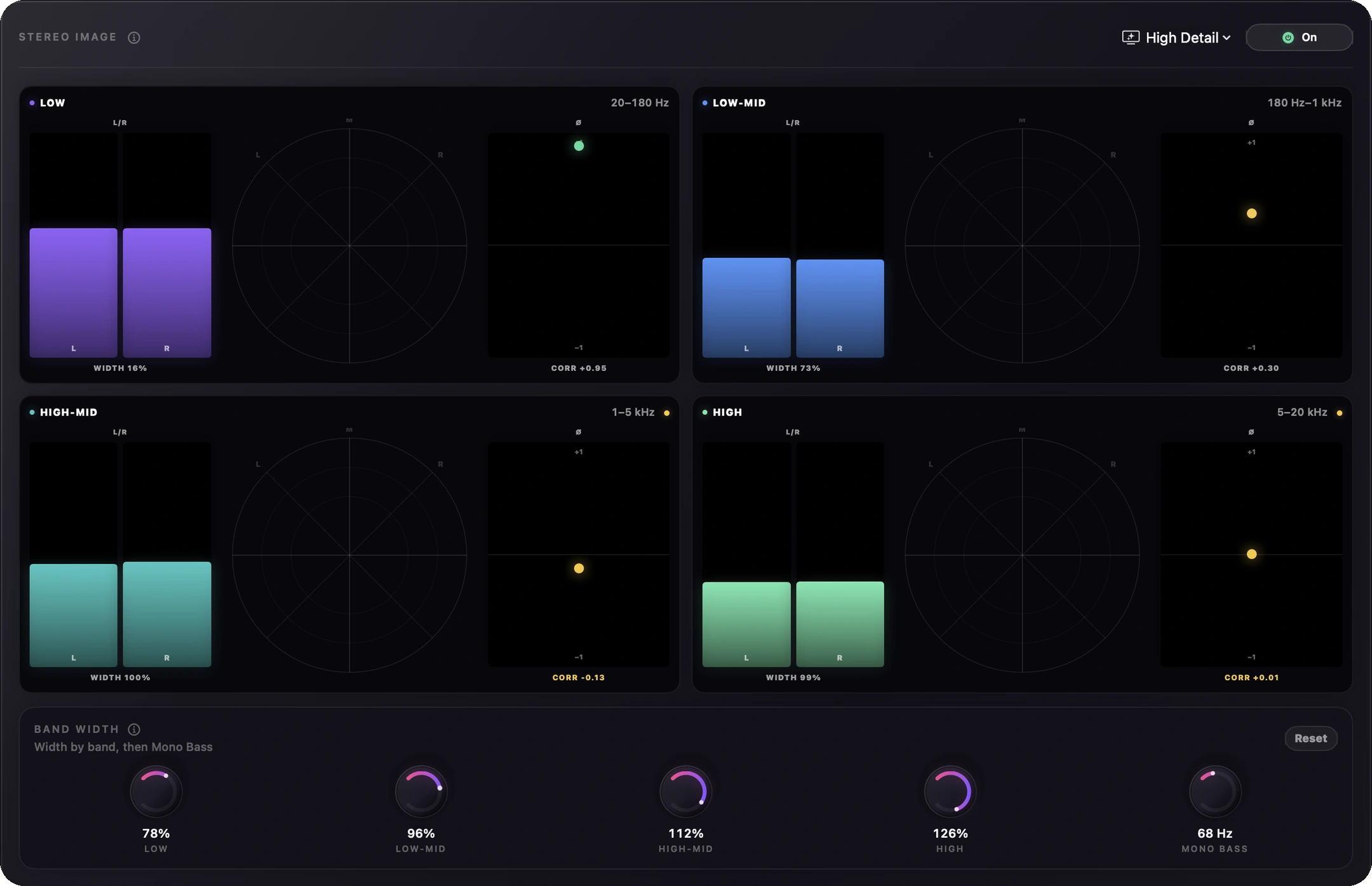This screenshot has width=1372, height=886.
Task: Adjust the LOW width knob at 78%
Action: (156, 791)
